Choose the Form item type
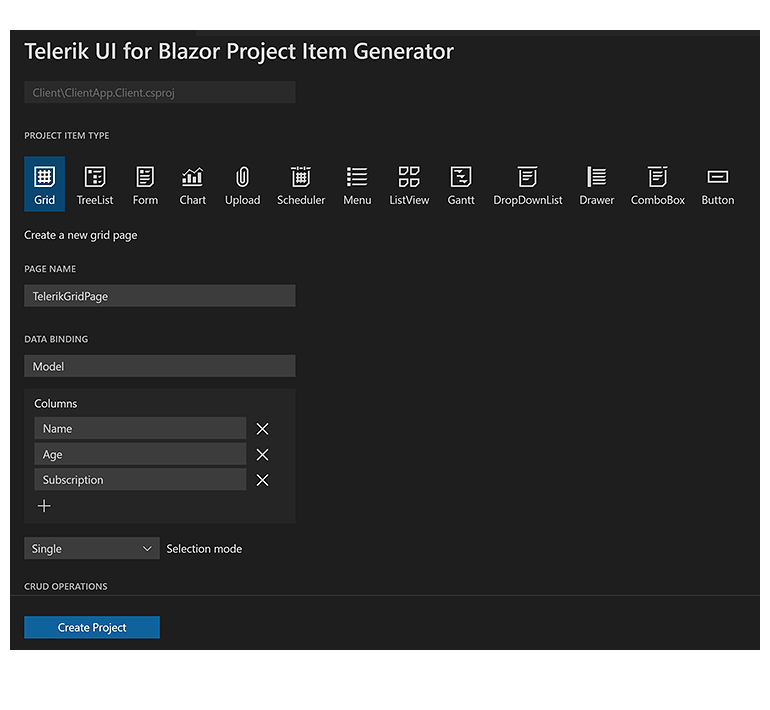This screenshot has width=770, height=710. pos(145,184)
